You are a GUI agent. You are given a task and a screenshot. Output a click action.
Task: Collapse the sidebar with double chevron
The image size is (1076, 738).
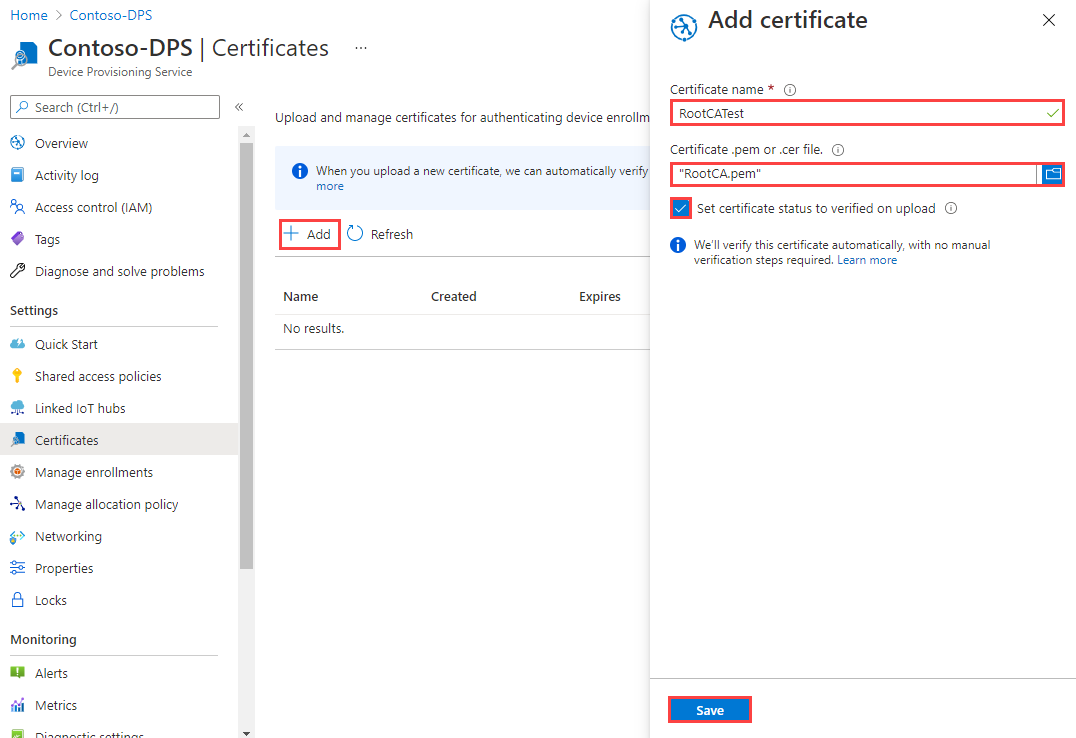pos(239,107)
